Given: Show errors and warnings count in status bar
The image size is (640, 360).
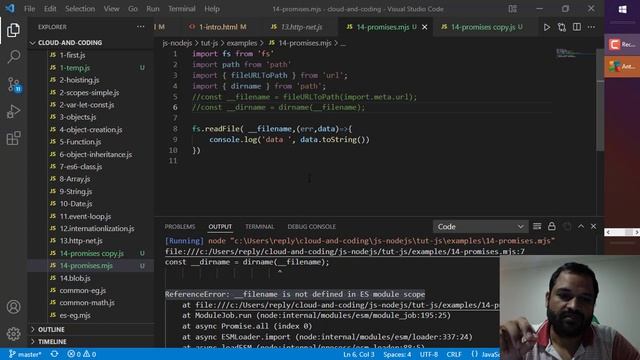Looking at the screenshot, I should click(x=82, y=354).
